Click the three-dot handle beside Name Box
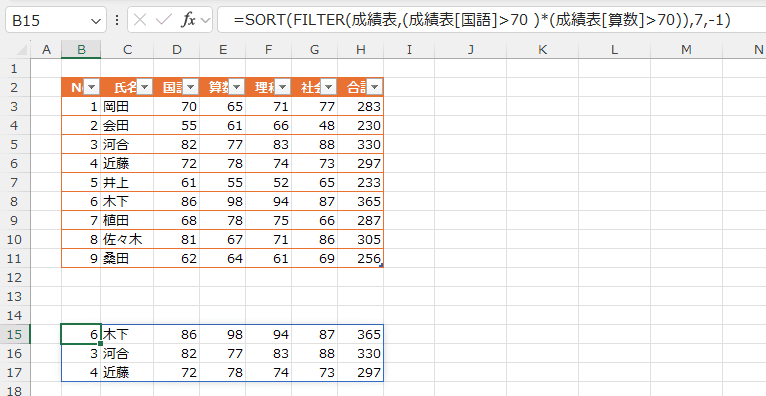The height and width of the screenshot is (396, 766). (x=117, y=20)
